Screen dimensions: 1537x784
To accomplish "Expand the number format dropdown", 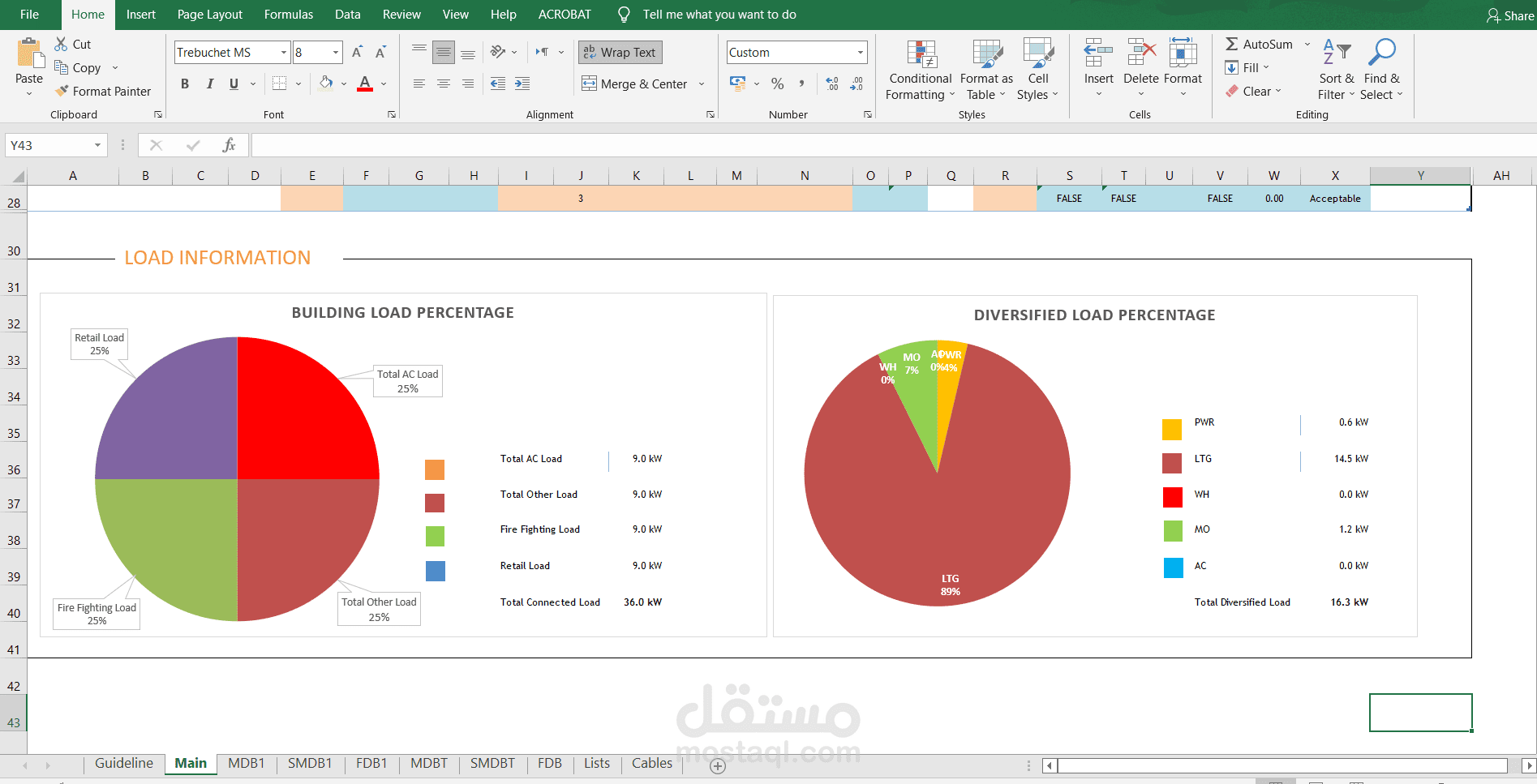I will [x=861, y=53].
